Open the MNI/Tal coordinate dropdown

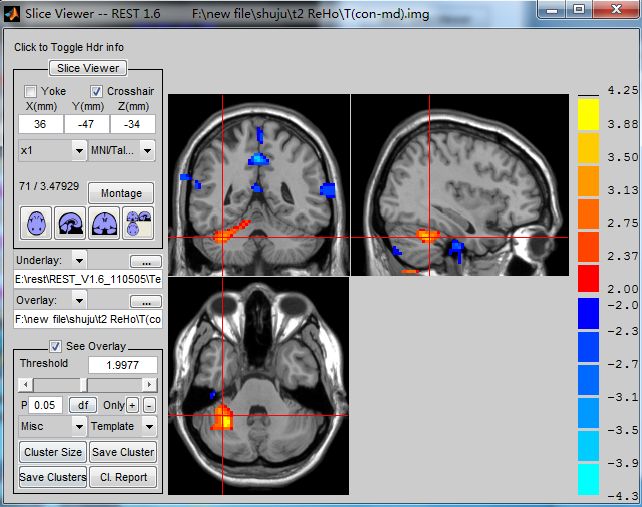pos(122,151)
